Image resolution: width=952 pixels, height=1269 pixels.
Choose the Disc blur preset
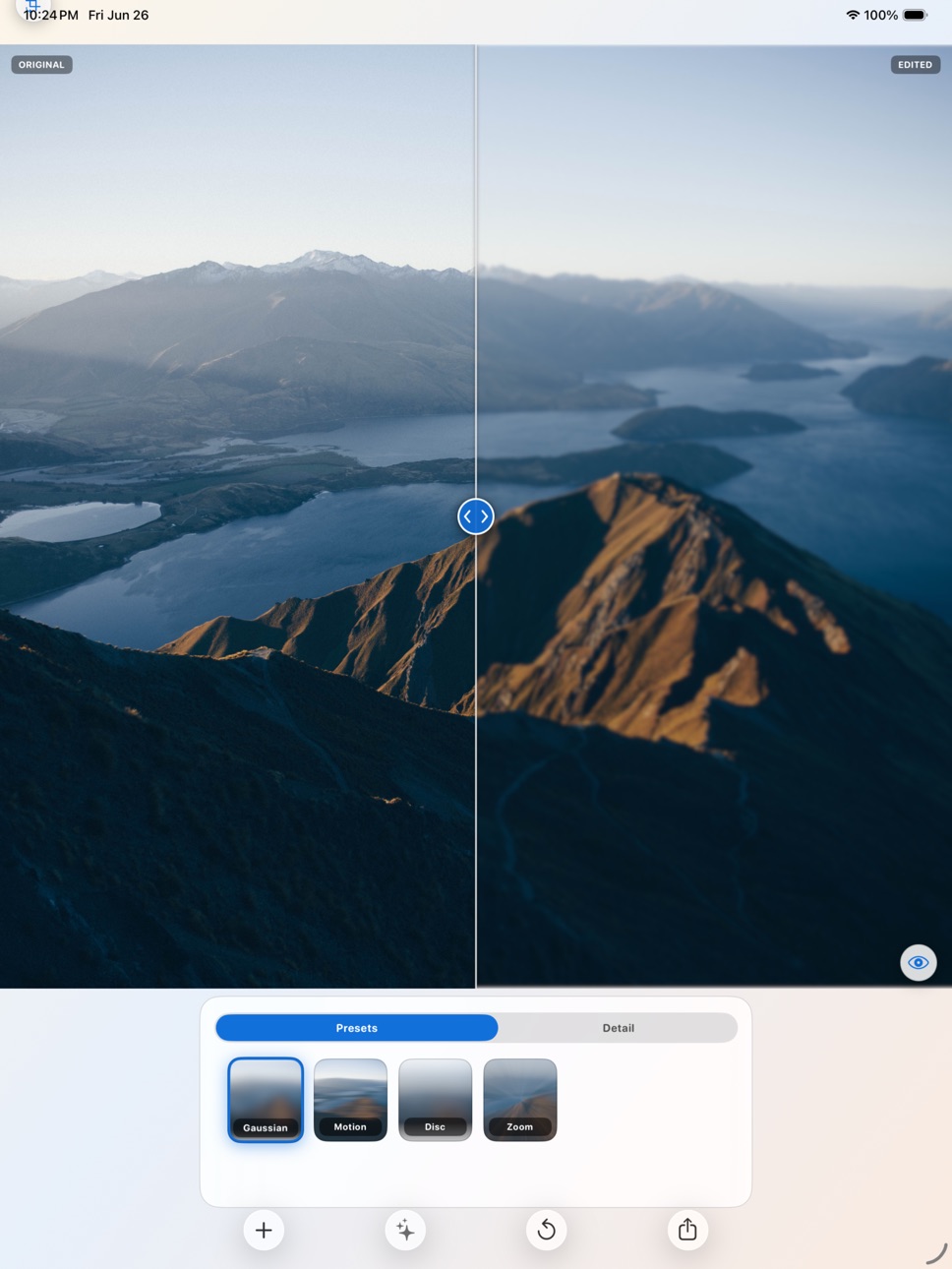[x=435, y=1100]
